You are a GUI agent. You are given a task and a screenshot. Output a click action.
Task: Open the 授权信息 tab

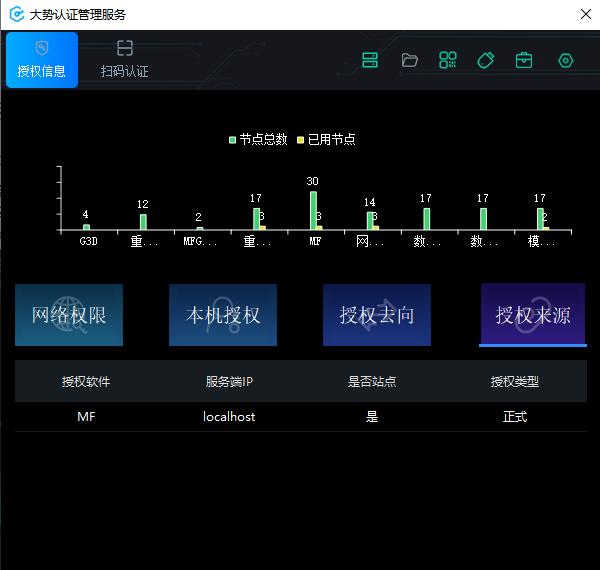click(x=42, y=60)
